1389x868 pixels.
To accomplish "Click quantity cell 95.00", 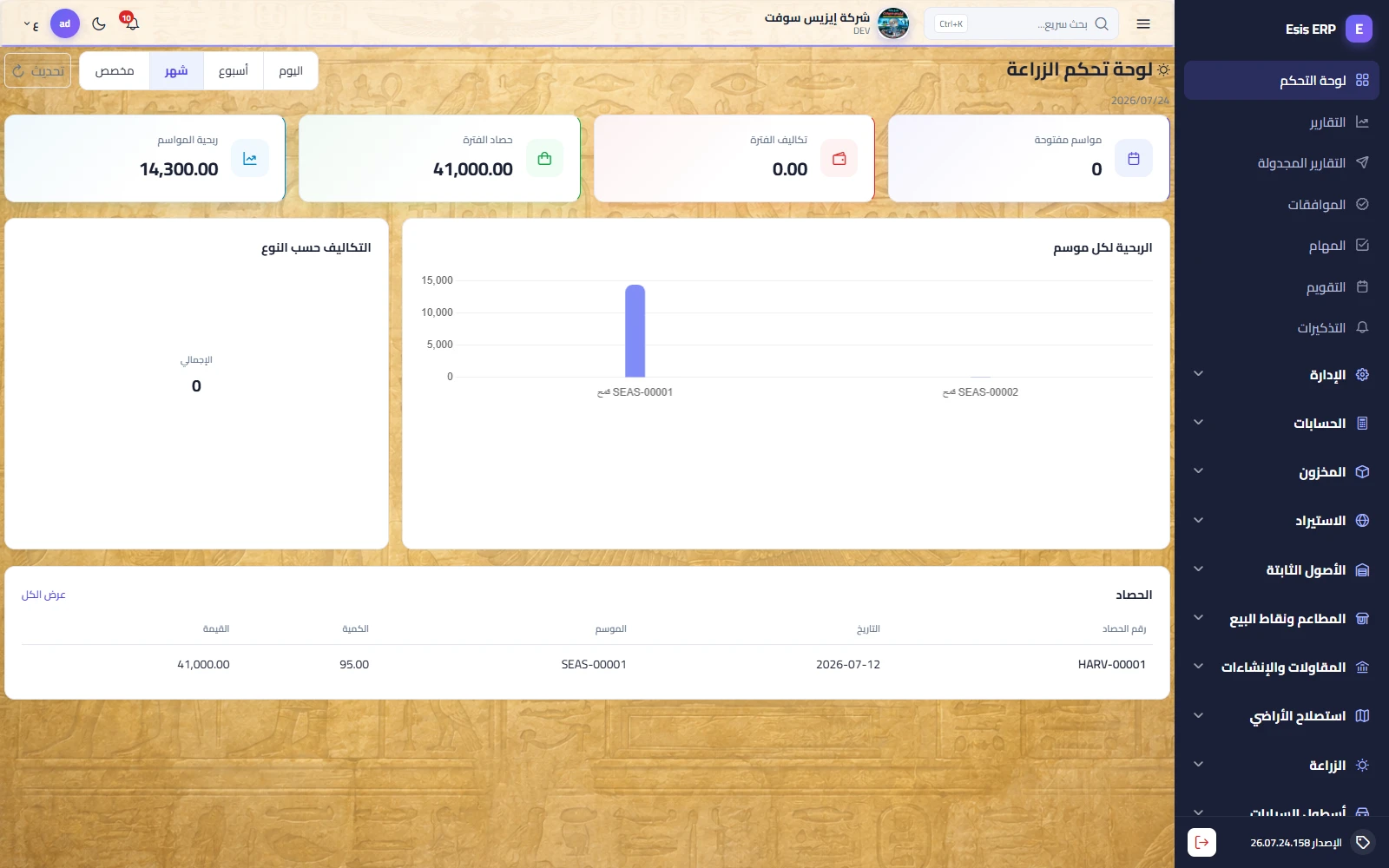I will 354,664.
